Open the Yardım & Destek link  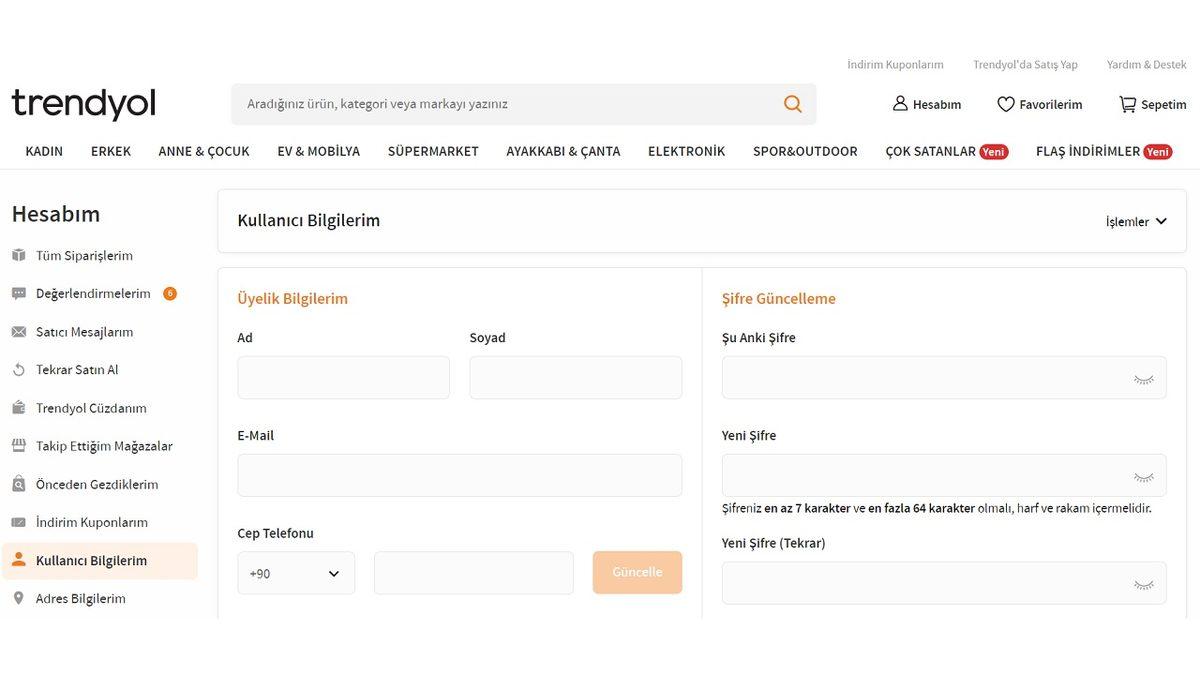(x=1146, y=65)
